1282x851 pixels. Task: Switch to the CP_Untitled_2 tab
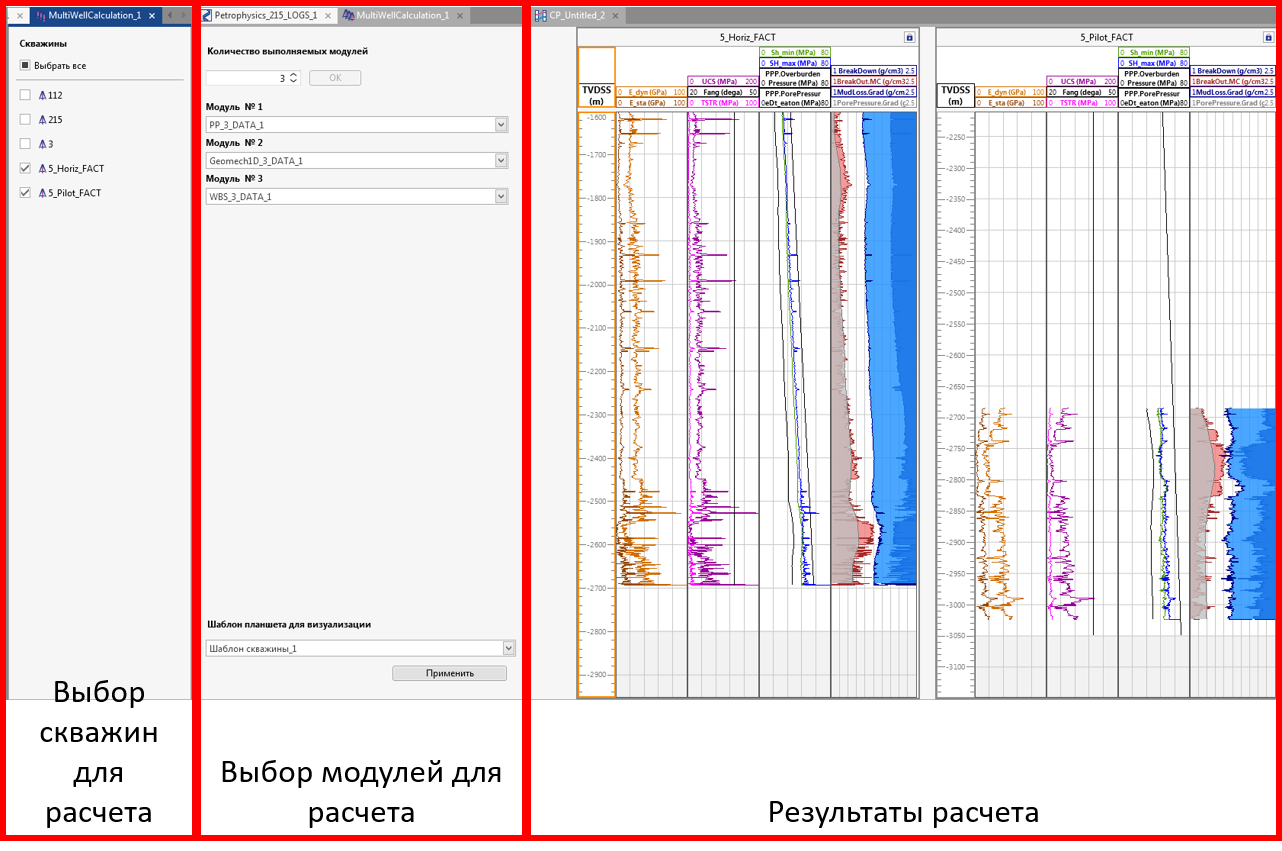[577, 16]
